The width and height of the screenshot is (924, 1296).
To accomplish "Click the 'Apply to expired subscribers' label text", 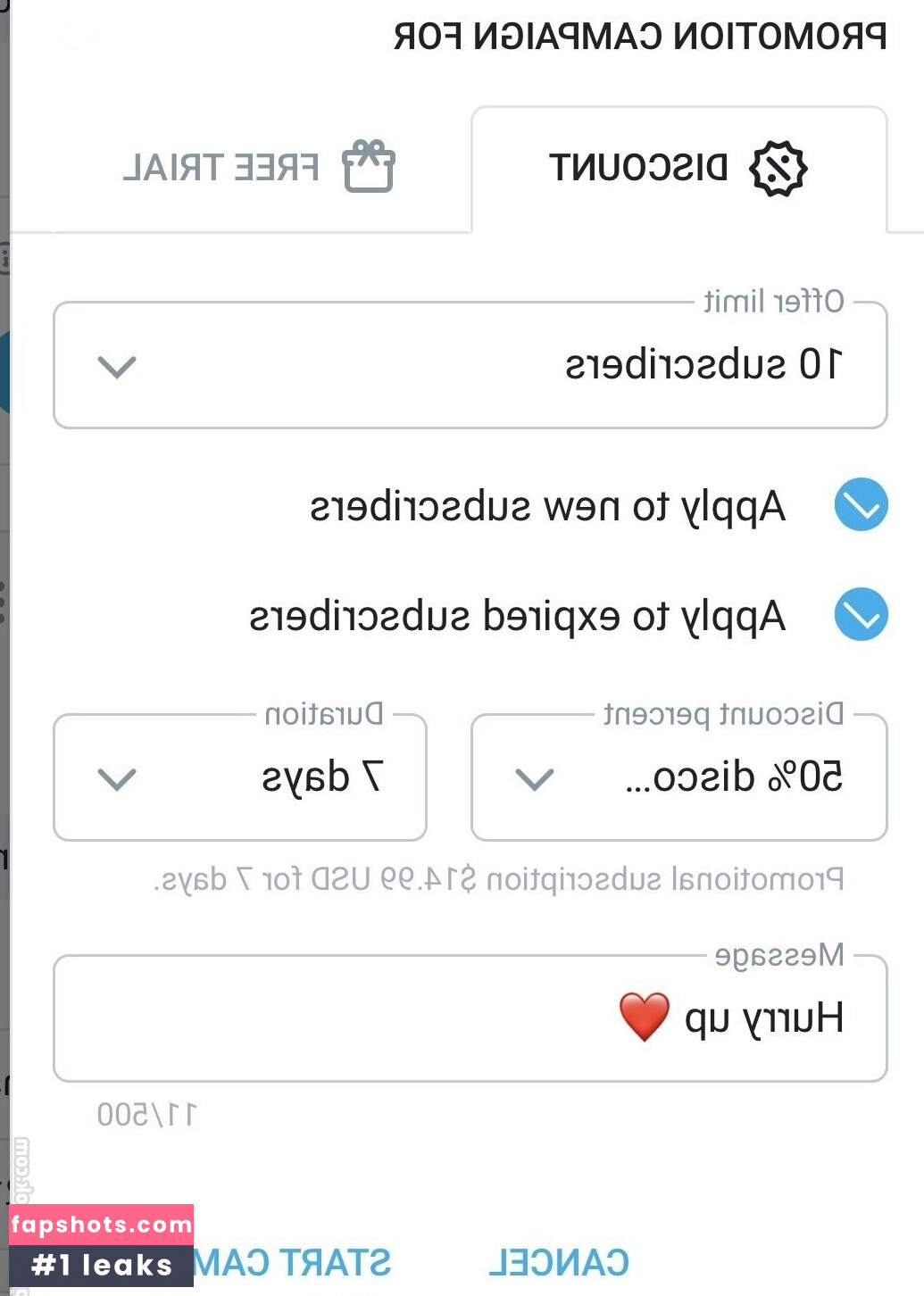I will pos(517,617).
